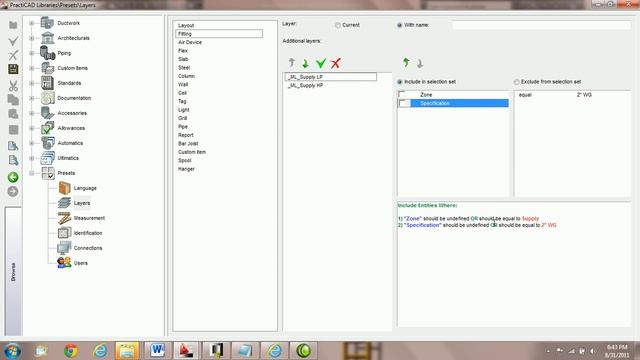Screen dimensions: 640x360
Task: Select the Documentation icon
Action: click(x=47, y=98)
